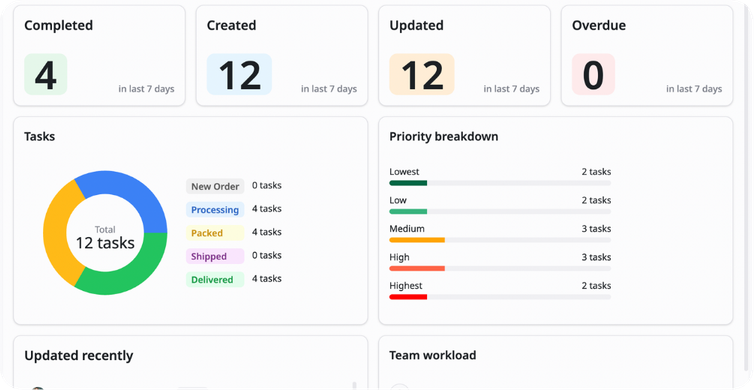Click the High priority label
Screen dimensions: 755x390
tap(399, 257)
